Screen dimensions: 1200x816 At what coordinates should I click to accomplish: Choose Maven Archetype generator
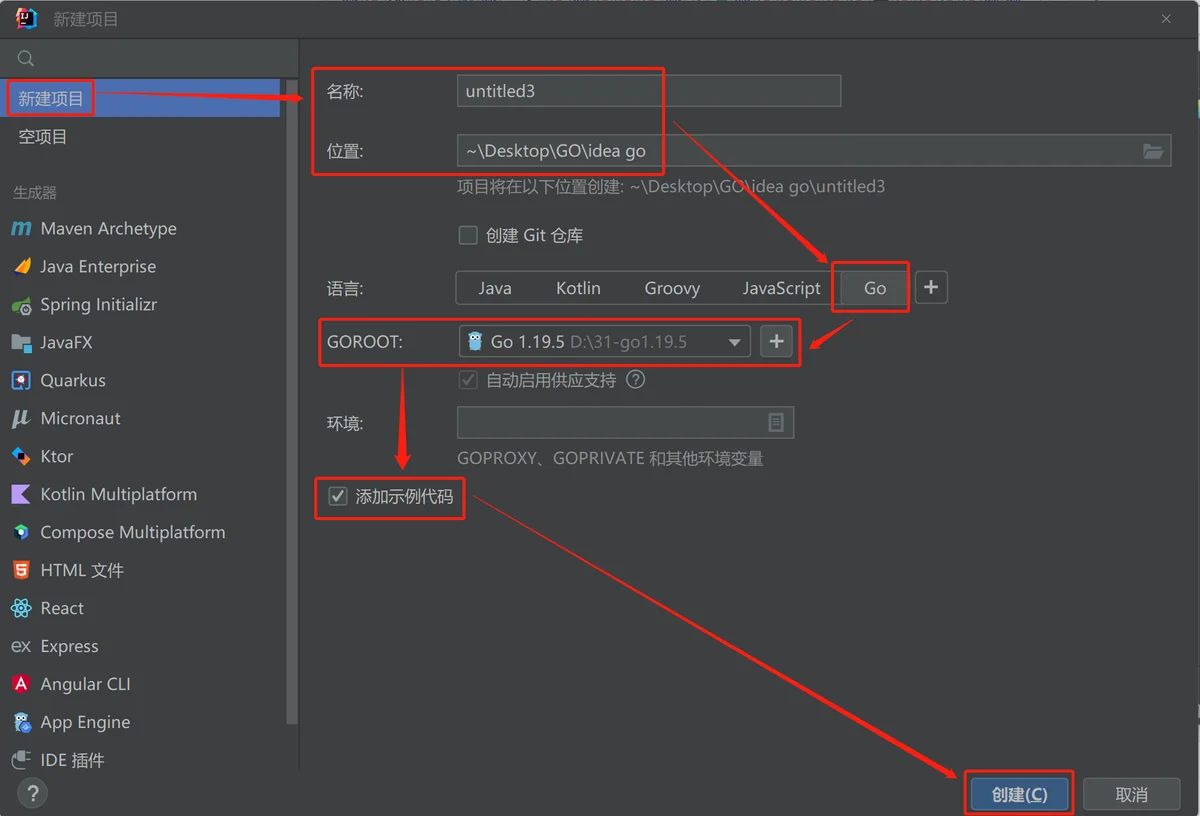click(140, 229)
